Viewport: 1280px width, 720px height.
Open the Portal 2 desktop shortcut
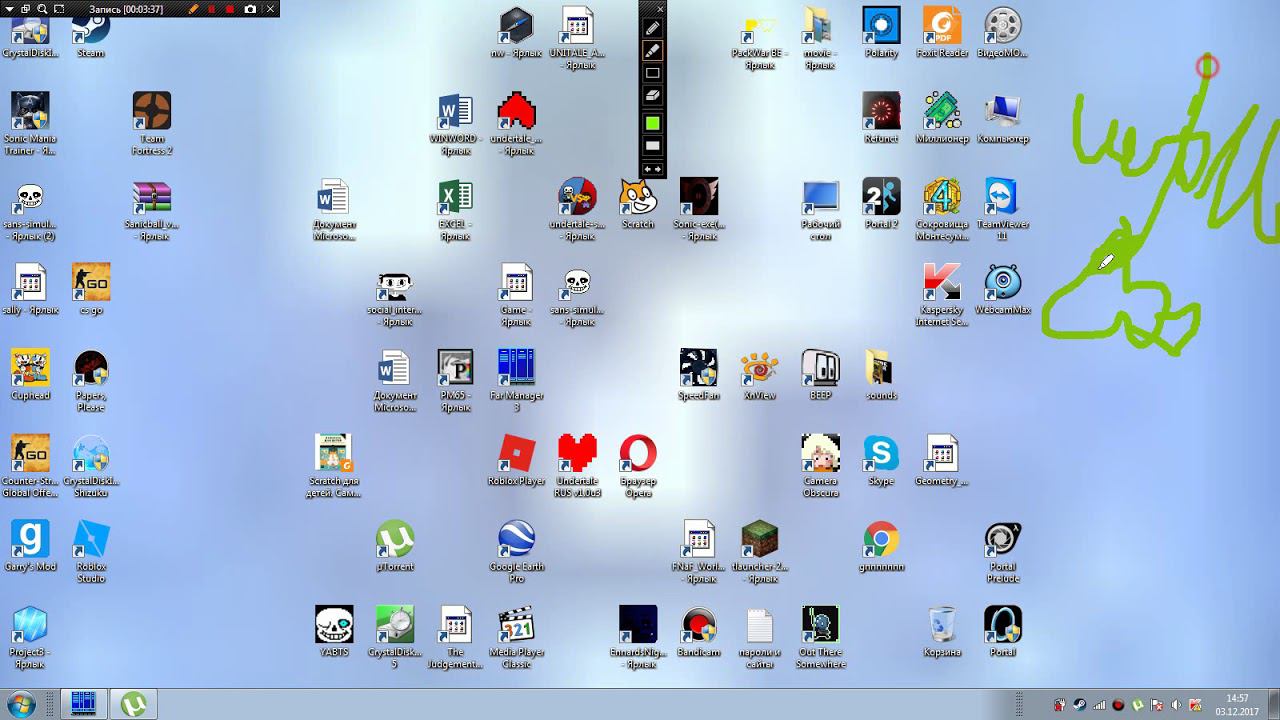click(x=881, y=204)
